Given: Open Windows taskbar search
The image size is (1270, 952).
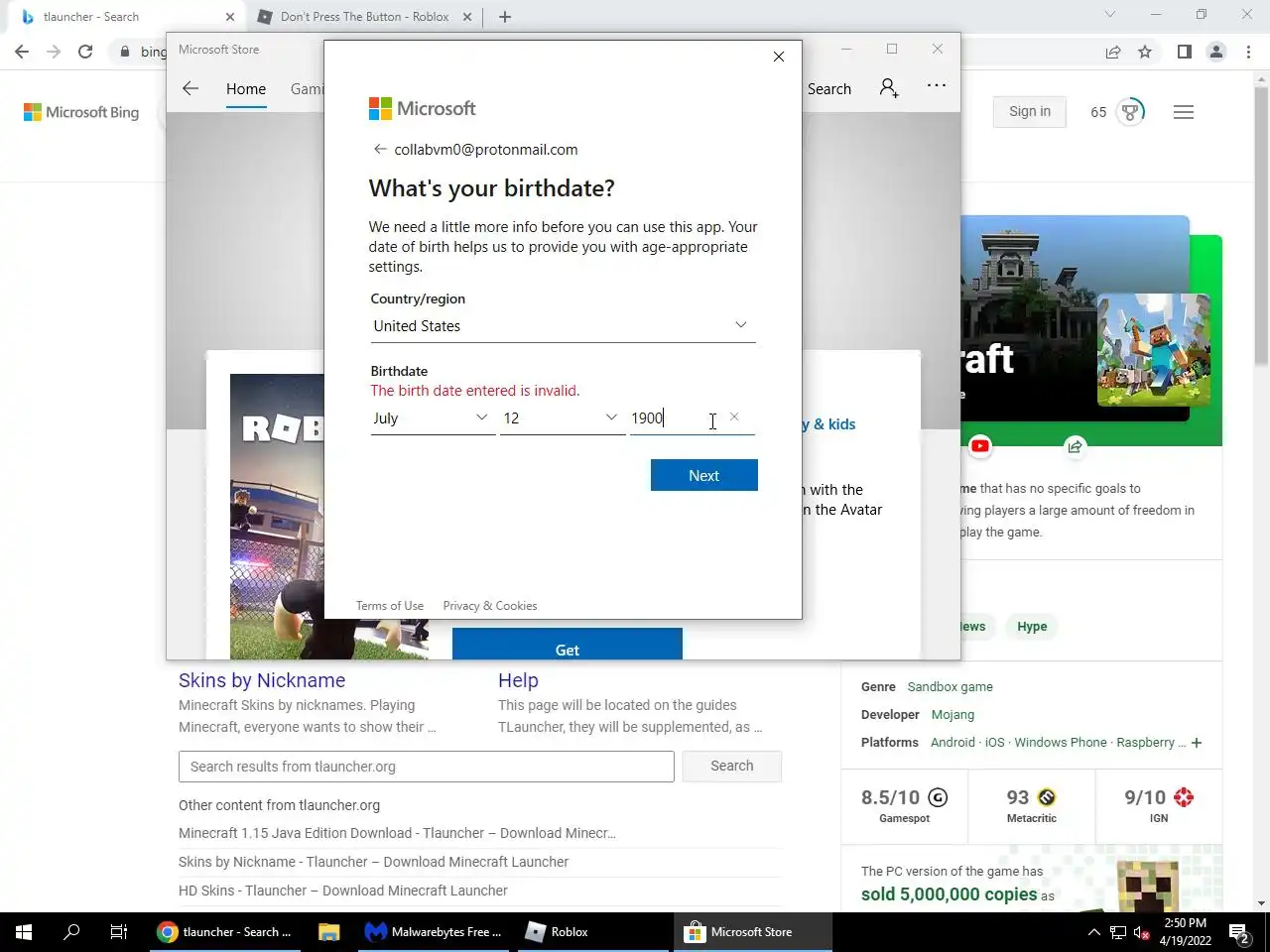Looking at the screenshot, I should click(71, 932).
